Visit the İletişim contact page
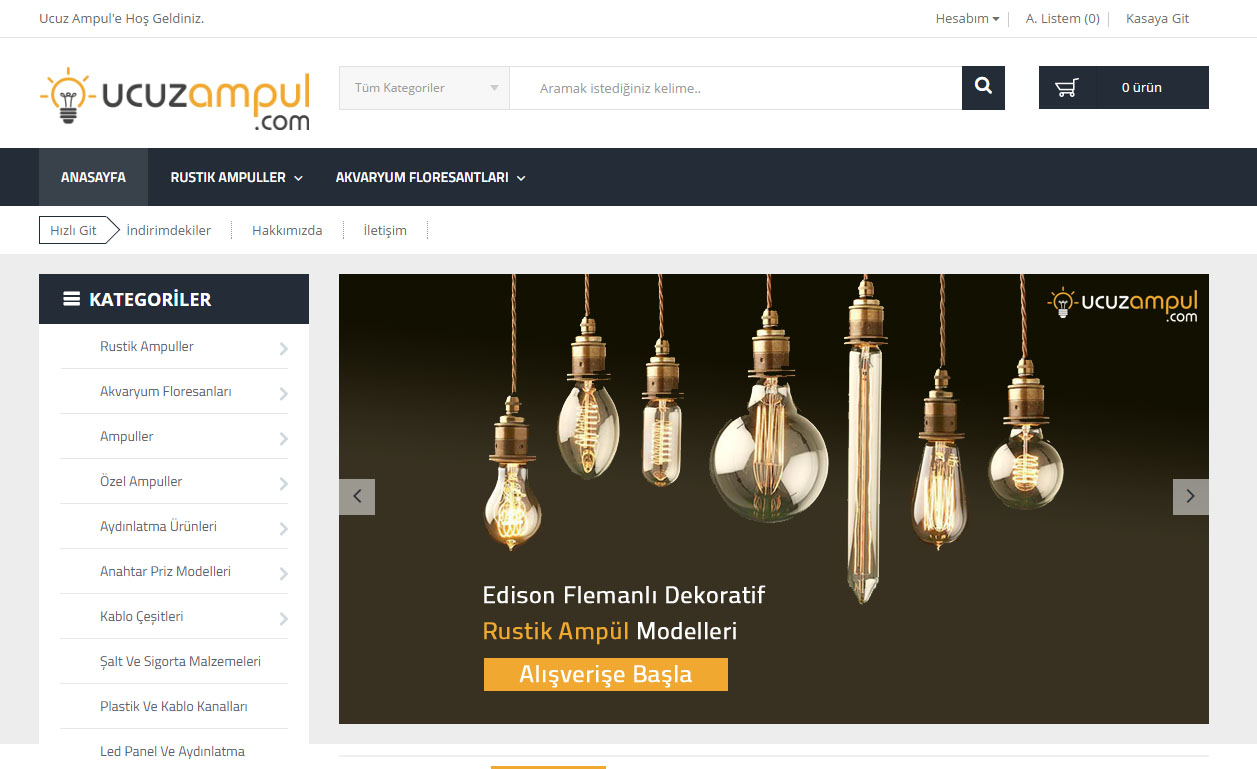 (x=385, y=230)
